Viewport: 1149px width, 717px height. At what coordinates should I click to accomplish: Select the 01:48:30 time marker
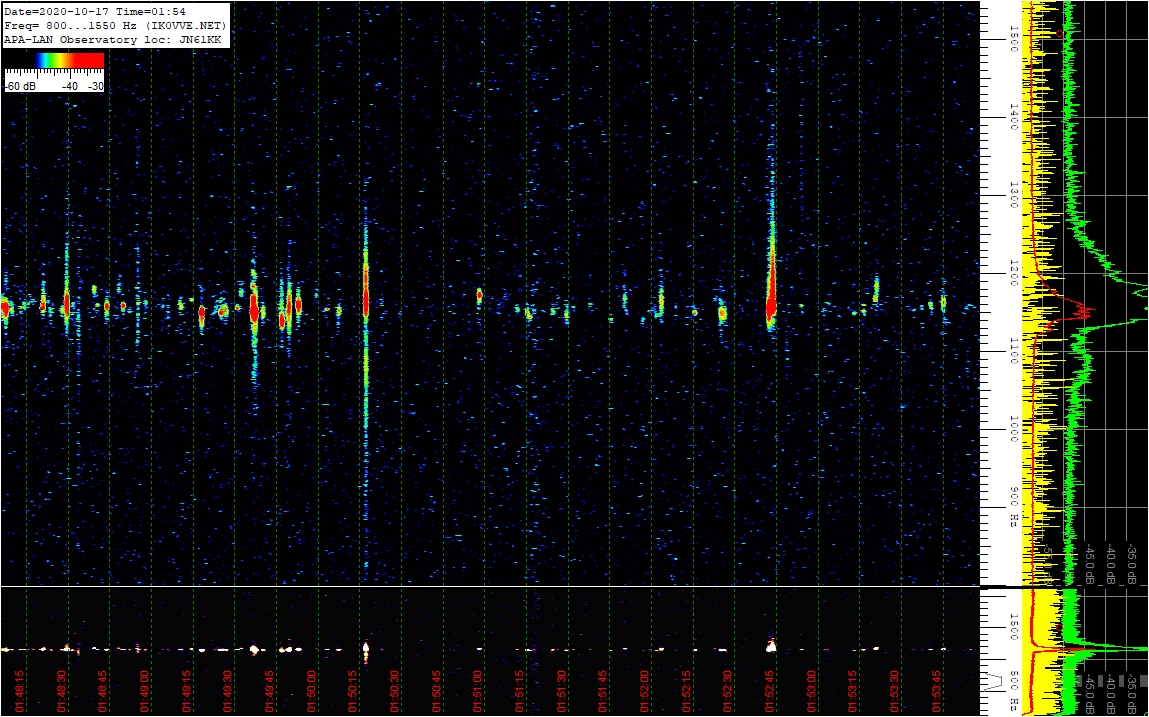click(x=62, y=693)
